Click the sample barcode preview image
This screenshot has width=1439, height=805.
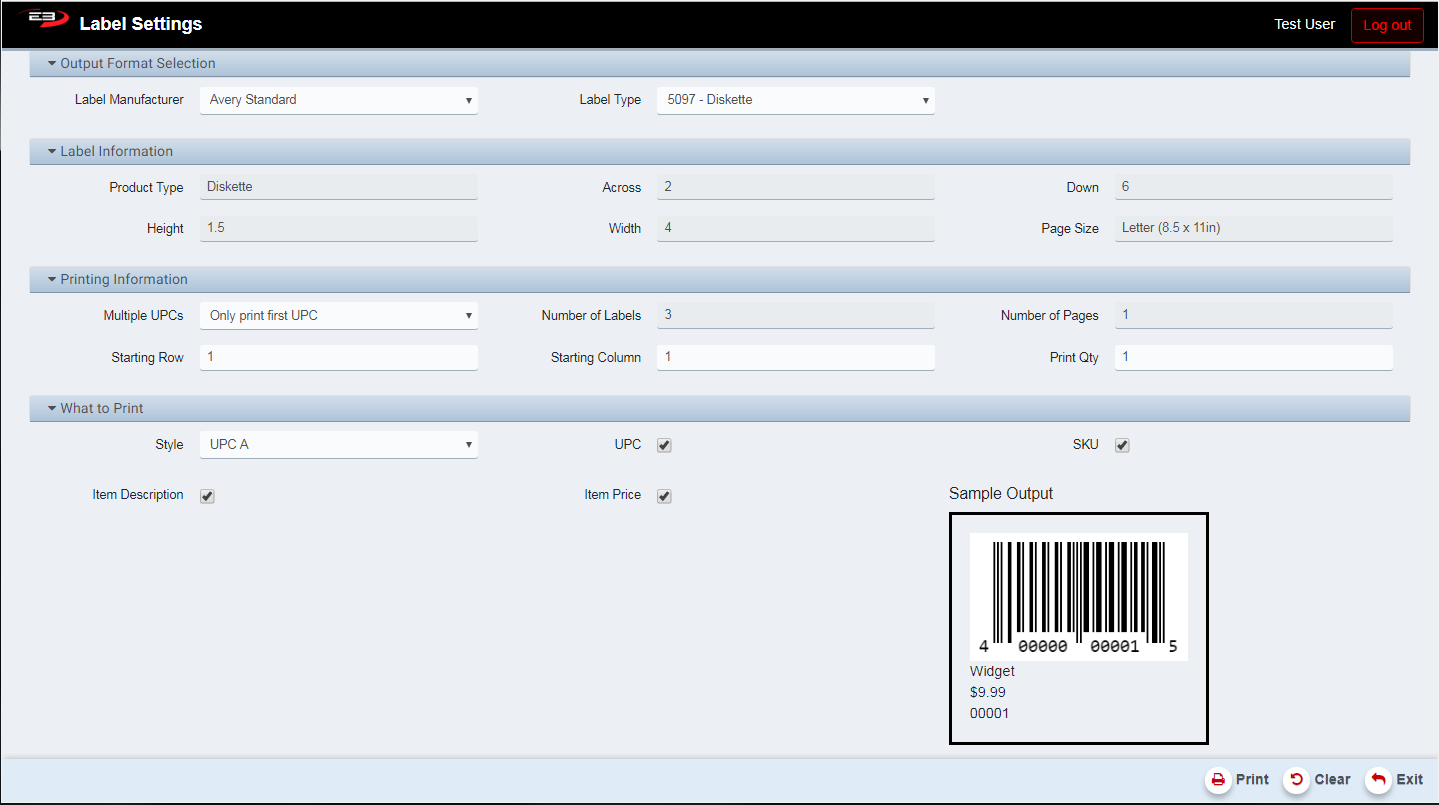1078,596
